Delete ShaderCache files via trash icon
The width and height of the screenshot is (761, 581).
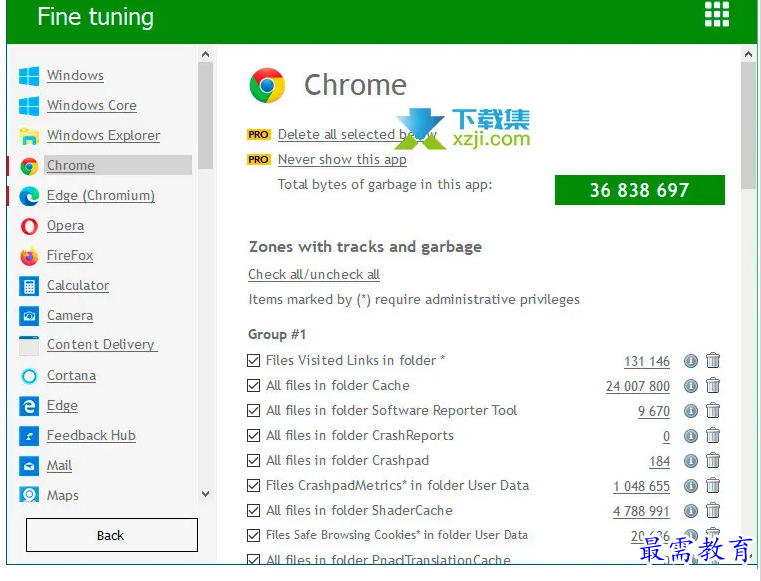click(713, 510)
